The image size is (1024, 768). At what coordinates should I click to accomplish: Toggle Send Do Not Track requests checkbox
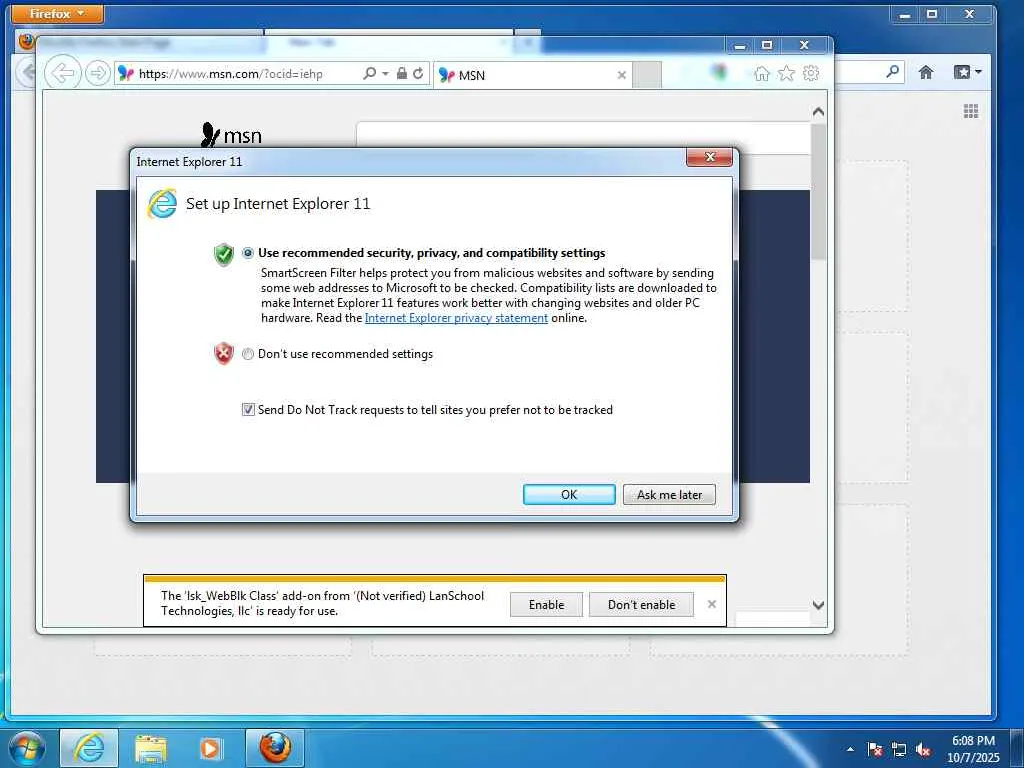pos(248,409)
